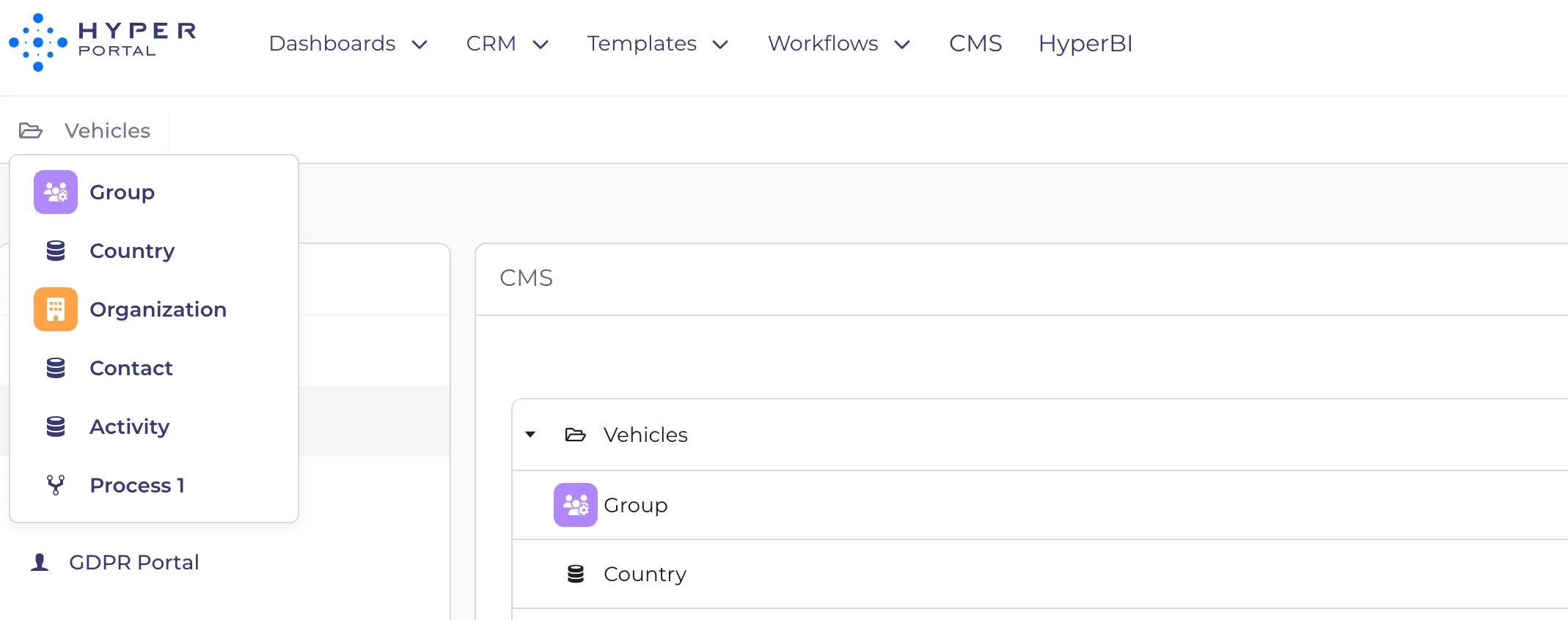Image resolution: width=1568 pixels, height=620 pixels.
Task: Click the Vehicles tab label
Action: [107, 130]
